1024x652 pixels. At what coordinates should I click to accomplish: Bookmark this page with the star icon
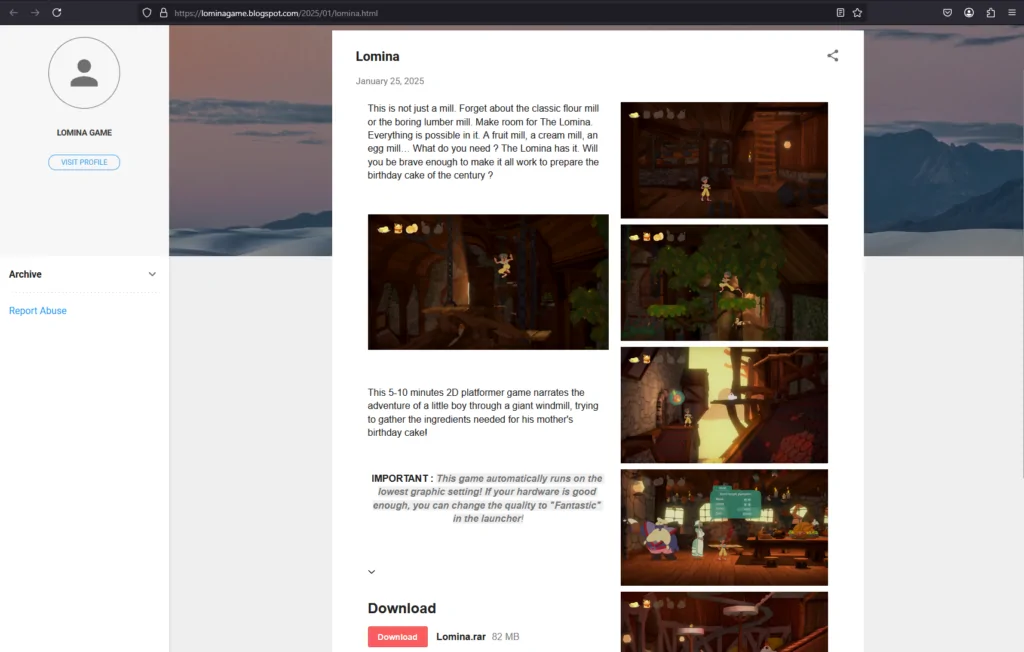(x=857, y=13)
